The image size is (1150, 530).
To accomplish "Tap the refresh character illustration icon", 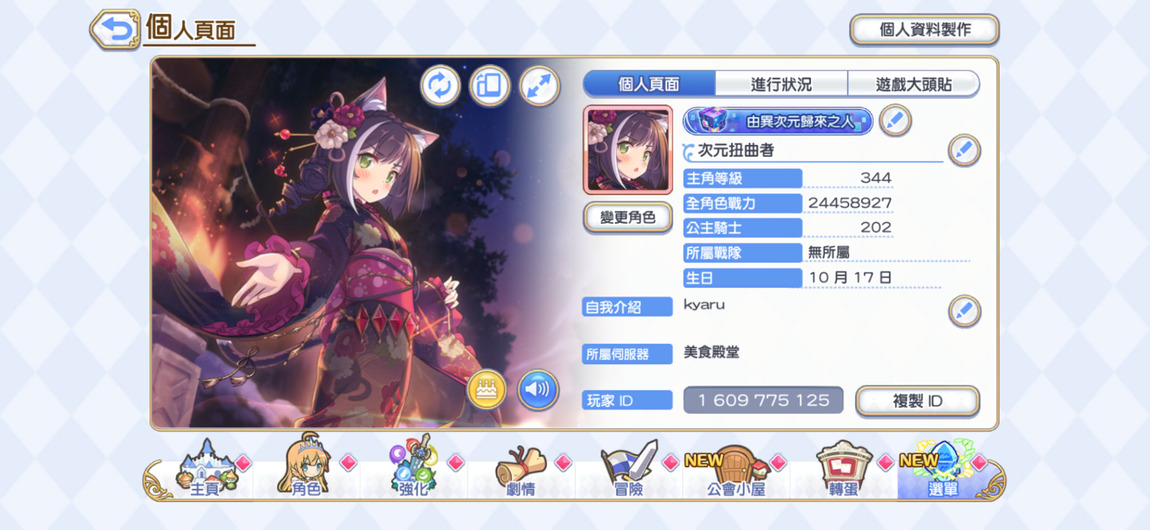I will pos(440,86).
